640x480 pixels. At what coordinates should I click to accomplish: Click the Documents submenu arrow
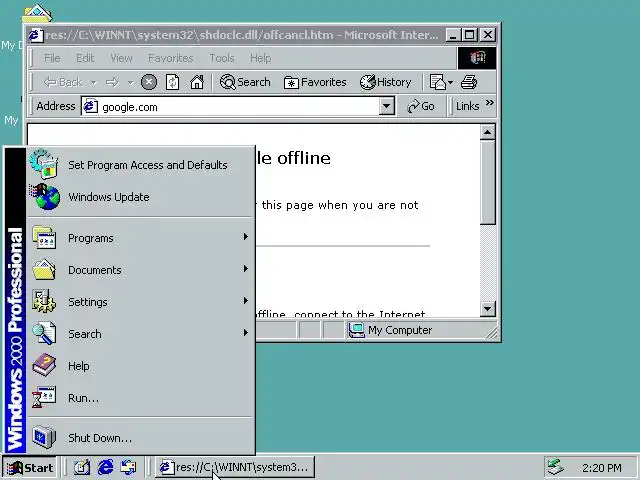(245, 269)
